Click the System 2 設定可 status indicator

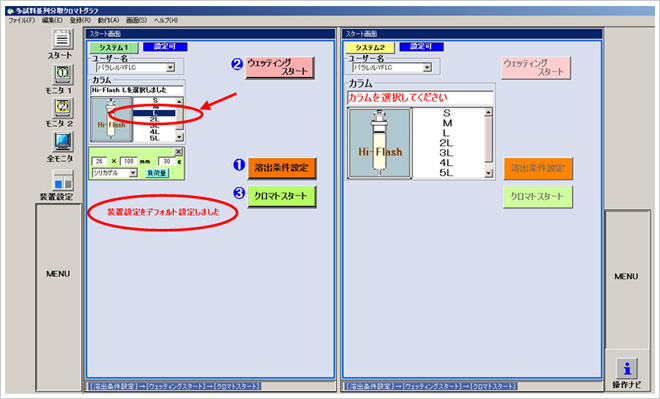pos(421,47)
